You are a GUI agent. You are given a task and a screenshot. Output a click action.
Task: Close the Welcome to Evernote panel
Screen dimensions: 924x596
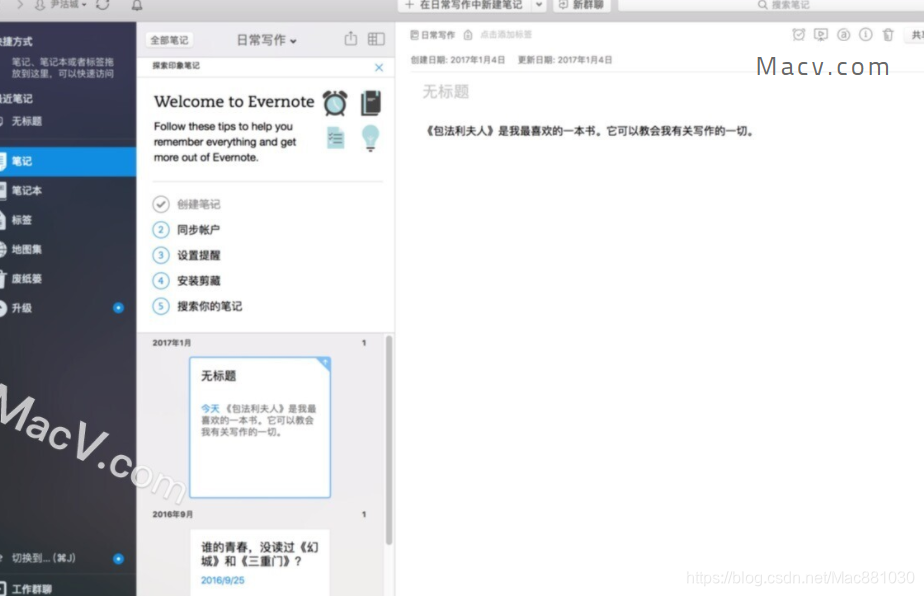tap(379, 67)
